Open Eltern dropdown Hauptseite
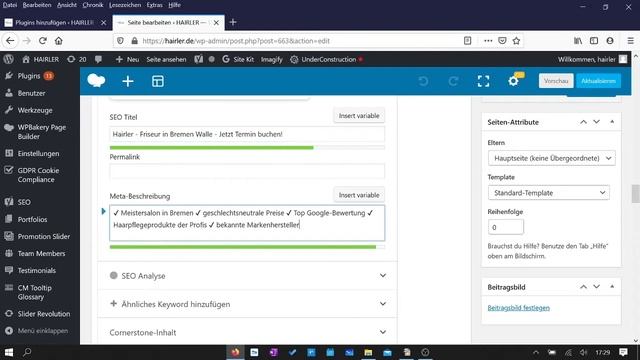Screen dimensions: 640x360 pos(551,158)
